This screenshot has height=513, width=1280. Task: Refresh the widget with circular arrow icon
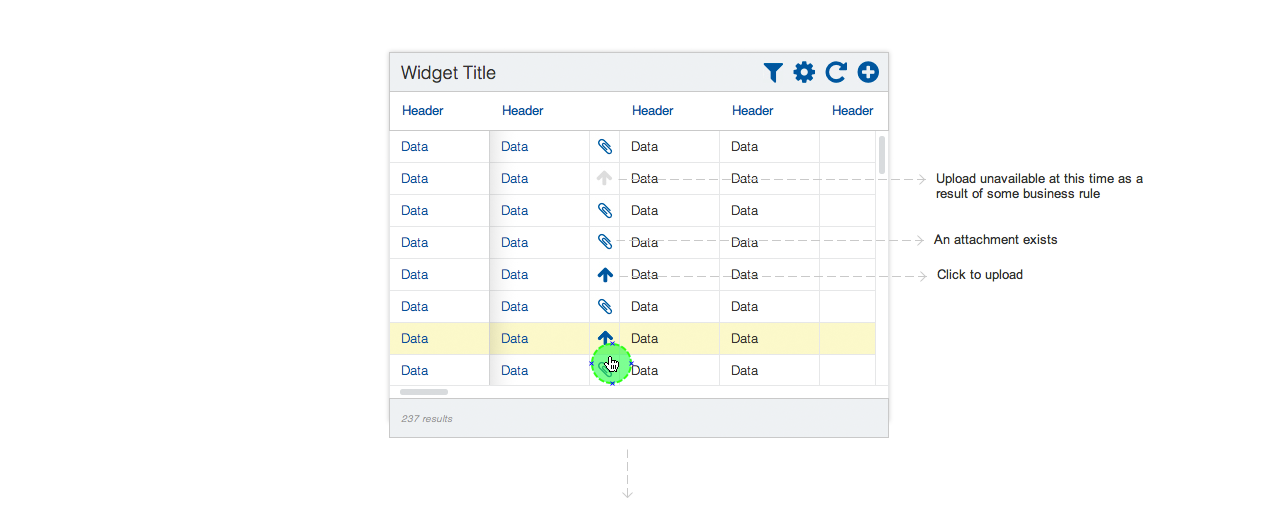pos(836,72)
